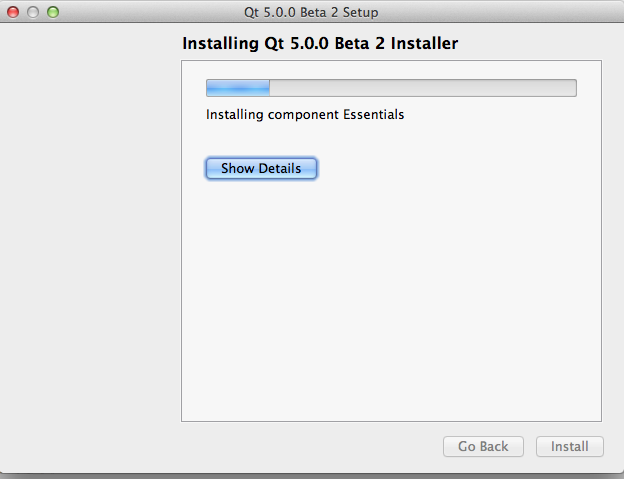The width and height of the screenshot is (624, 479).
Task: Click empty footer area left of Go Back
Action: coord(300,447)
